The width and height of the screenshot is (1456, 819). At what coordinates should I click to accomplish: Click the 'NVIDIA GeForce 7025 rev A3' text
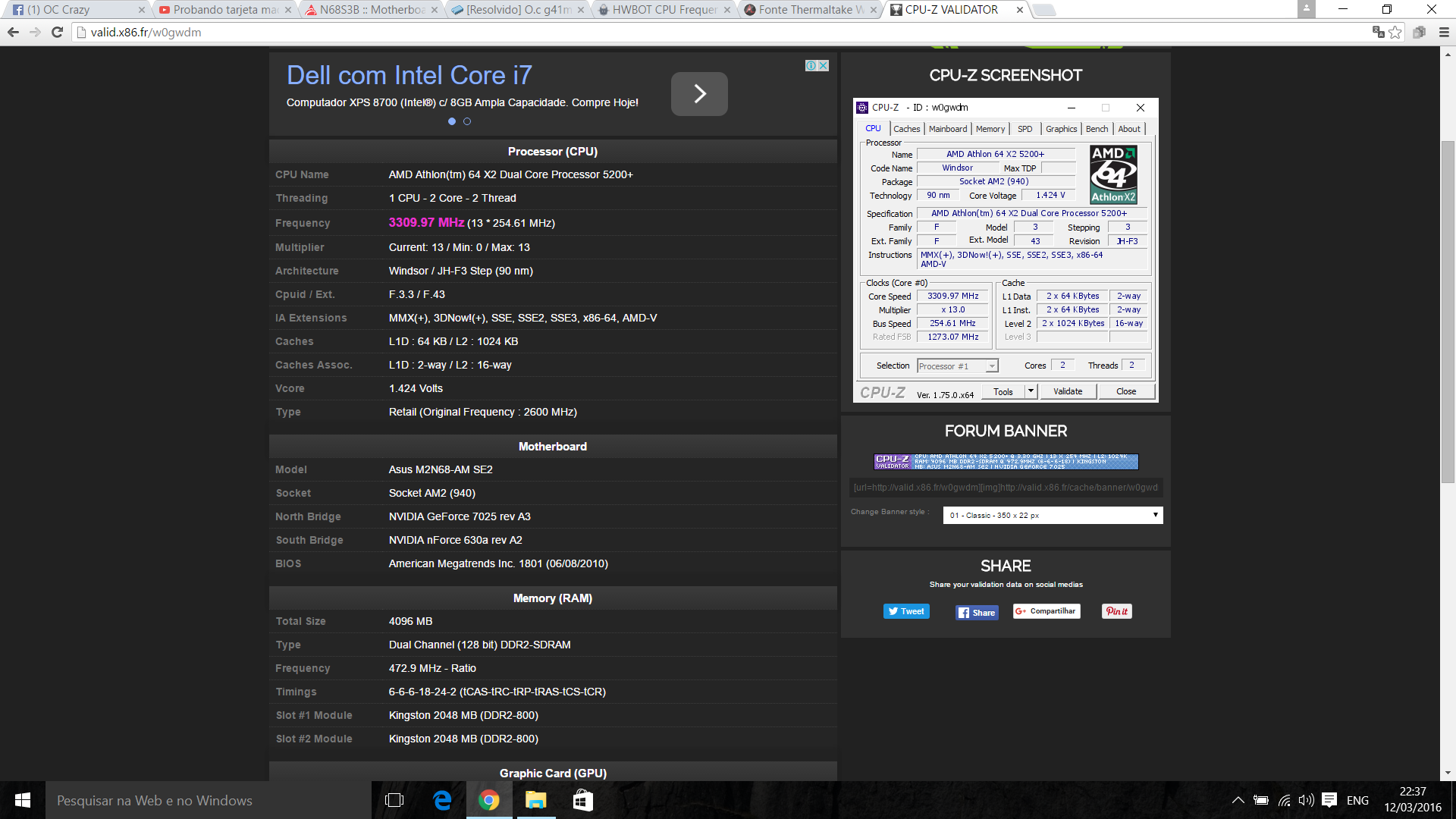tap(460, 516)
